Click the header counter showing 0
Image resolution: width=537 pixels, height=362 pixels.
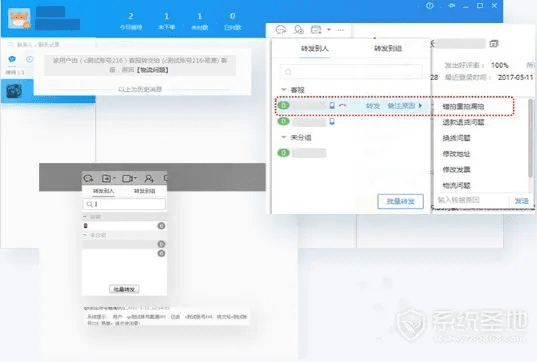coord(233,21)
